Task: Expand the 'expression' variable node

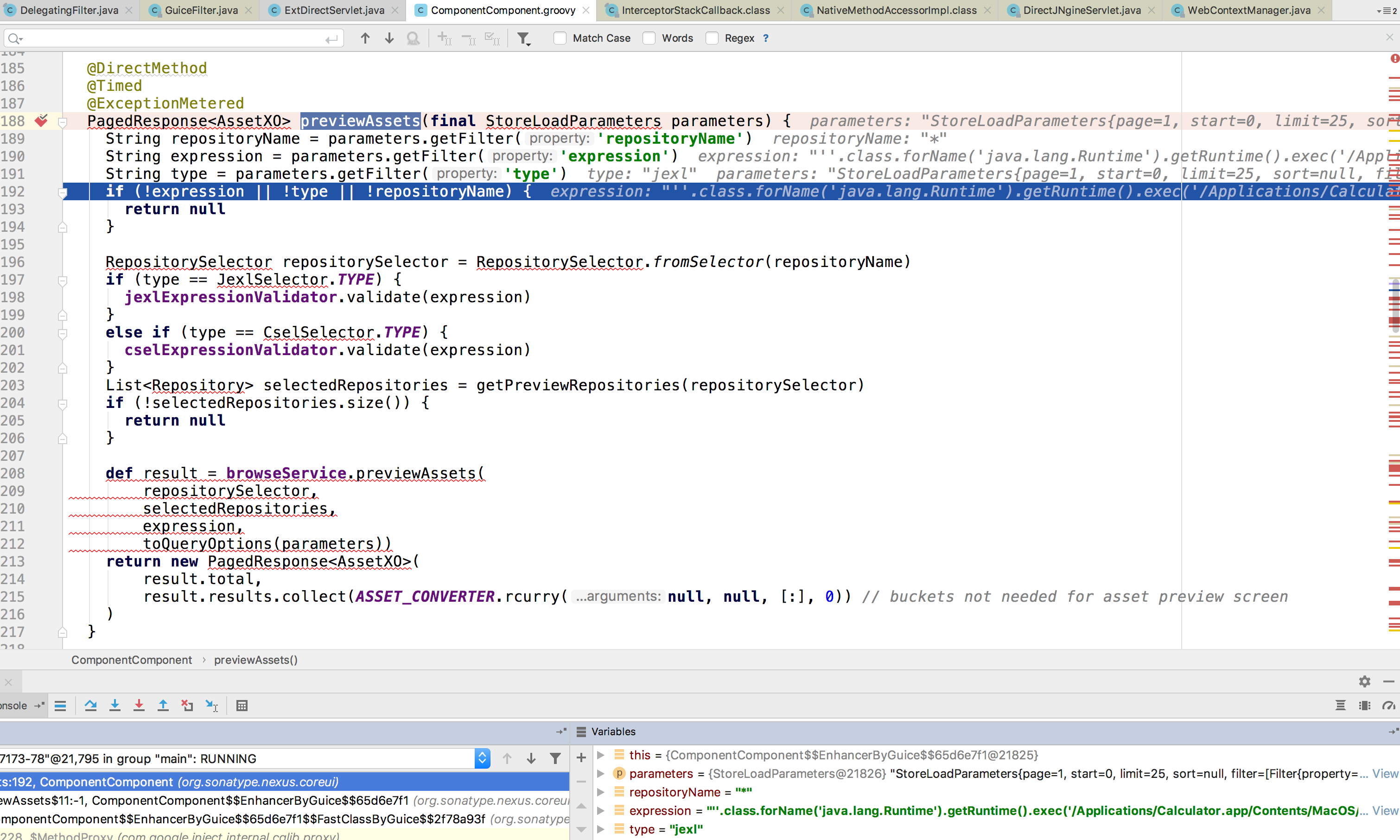Action: tap(601, 811)
